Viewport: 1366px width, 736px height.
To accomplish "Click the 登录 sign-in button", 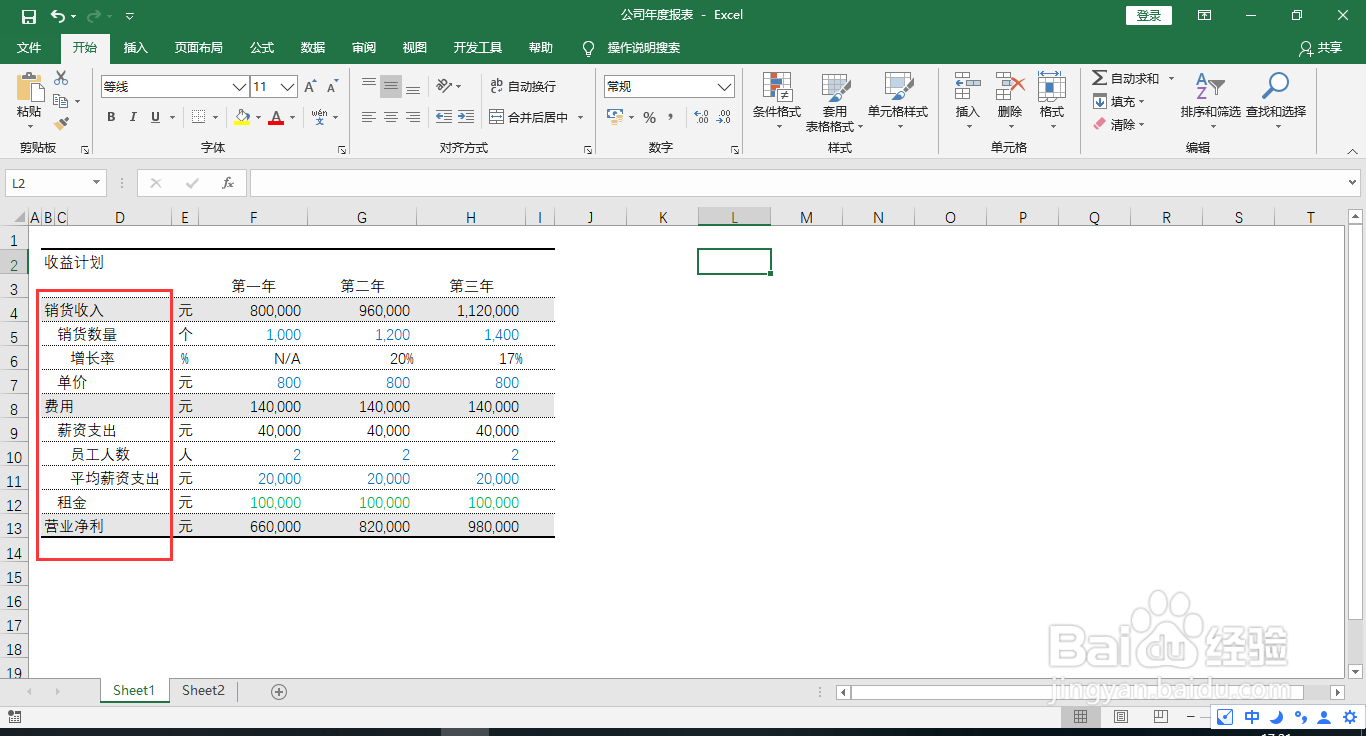I will 1148,15.
